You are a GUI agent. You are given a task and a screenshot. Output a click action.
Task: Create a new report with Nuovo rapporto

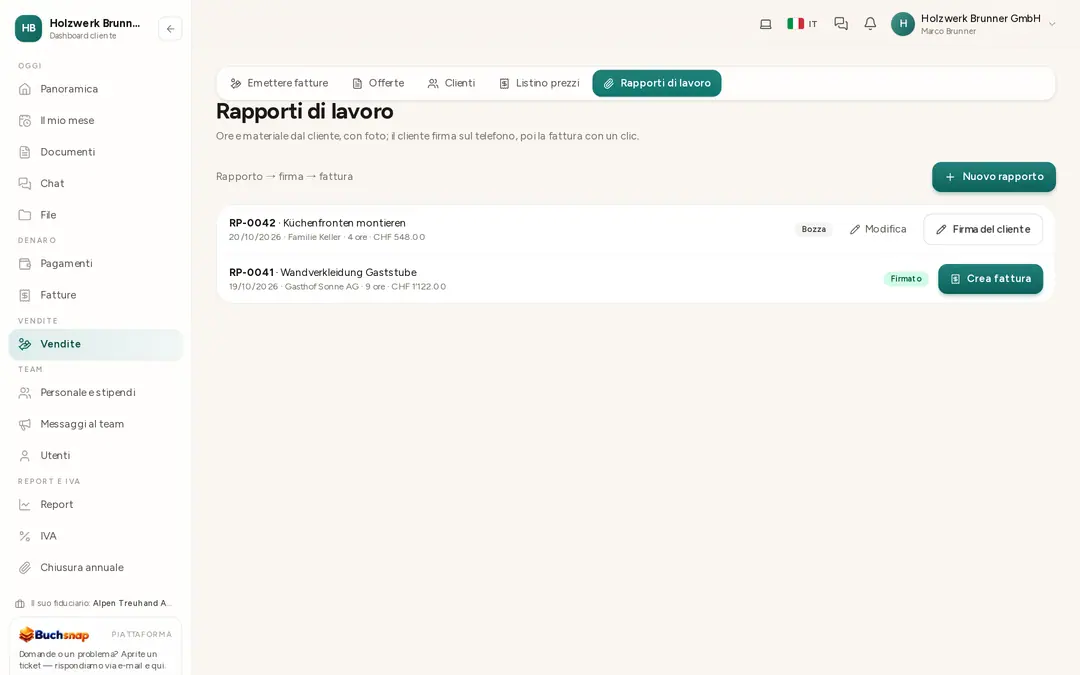point(994,177)
